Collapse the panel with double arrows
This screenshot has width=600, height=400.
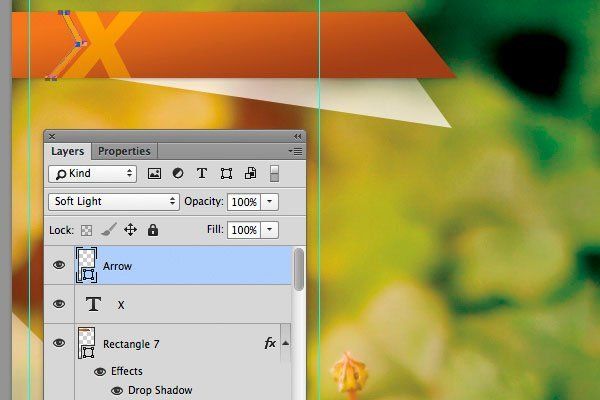pyautogui.click(x=297, y=137)
